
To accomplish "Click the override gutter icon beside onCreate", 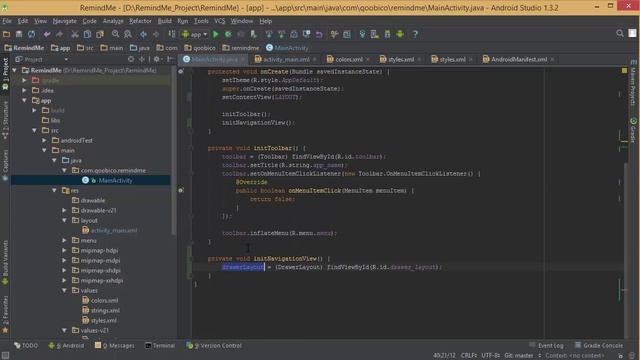I will (x=181, y=71).
